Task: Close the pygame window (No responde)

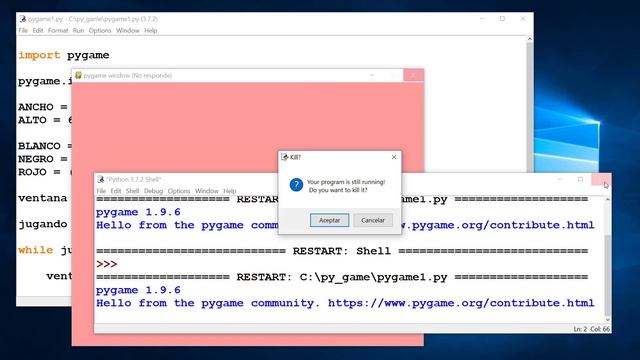Action: click(413, 75)
